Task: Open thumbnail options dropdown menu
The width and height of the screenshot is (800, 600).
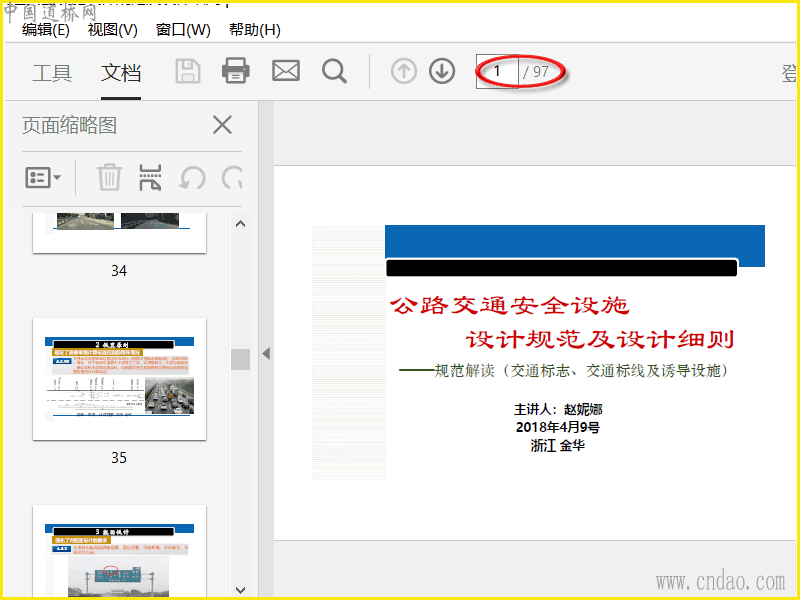Action: [43, 178]
